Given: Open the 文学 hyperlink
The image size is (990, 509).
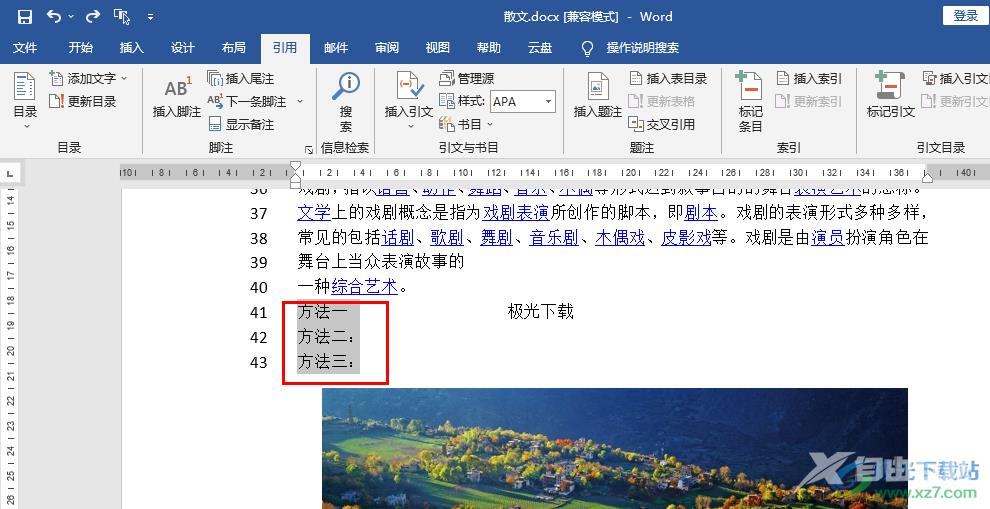Looking at the screenshot, I should [314, 213].
